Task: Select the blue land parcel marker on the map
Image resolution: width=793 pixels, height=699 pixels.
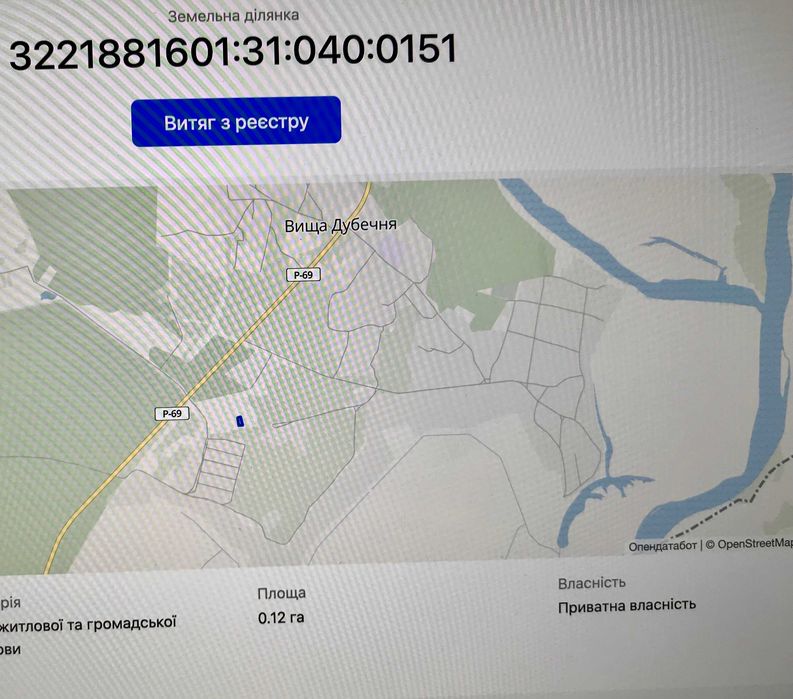Action: click(x=240, y=420)
